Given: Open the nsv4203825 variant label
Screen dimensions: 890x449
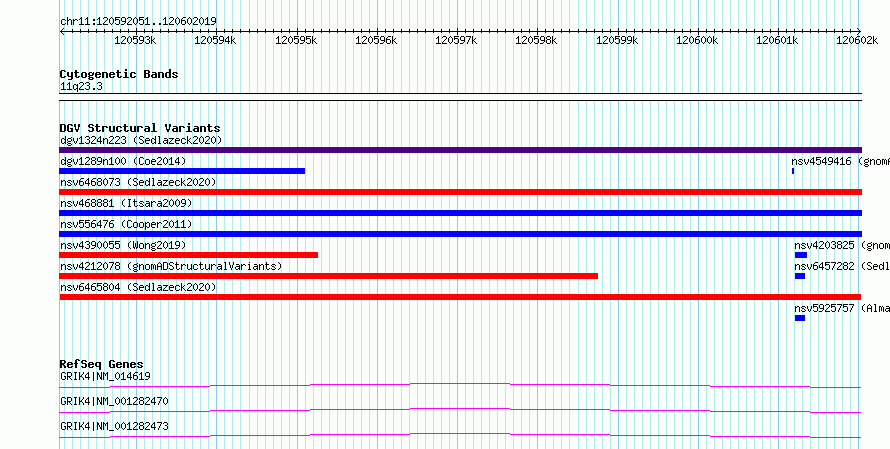Looking at the screenshot, I should [x=842, y=245].
